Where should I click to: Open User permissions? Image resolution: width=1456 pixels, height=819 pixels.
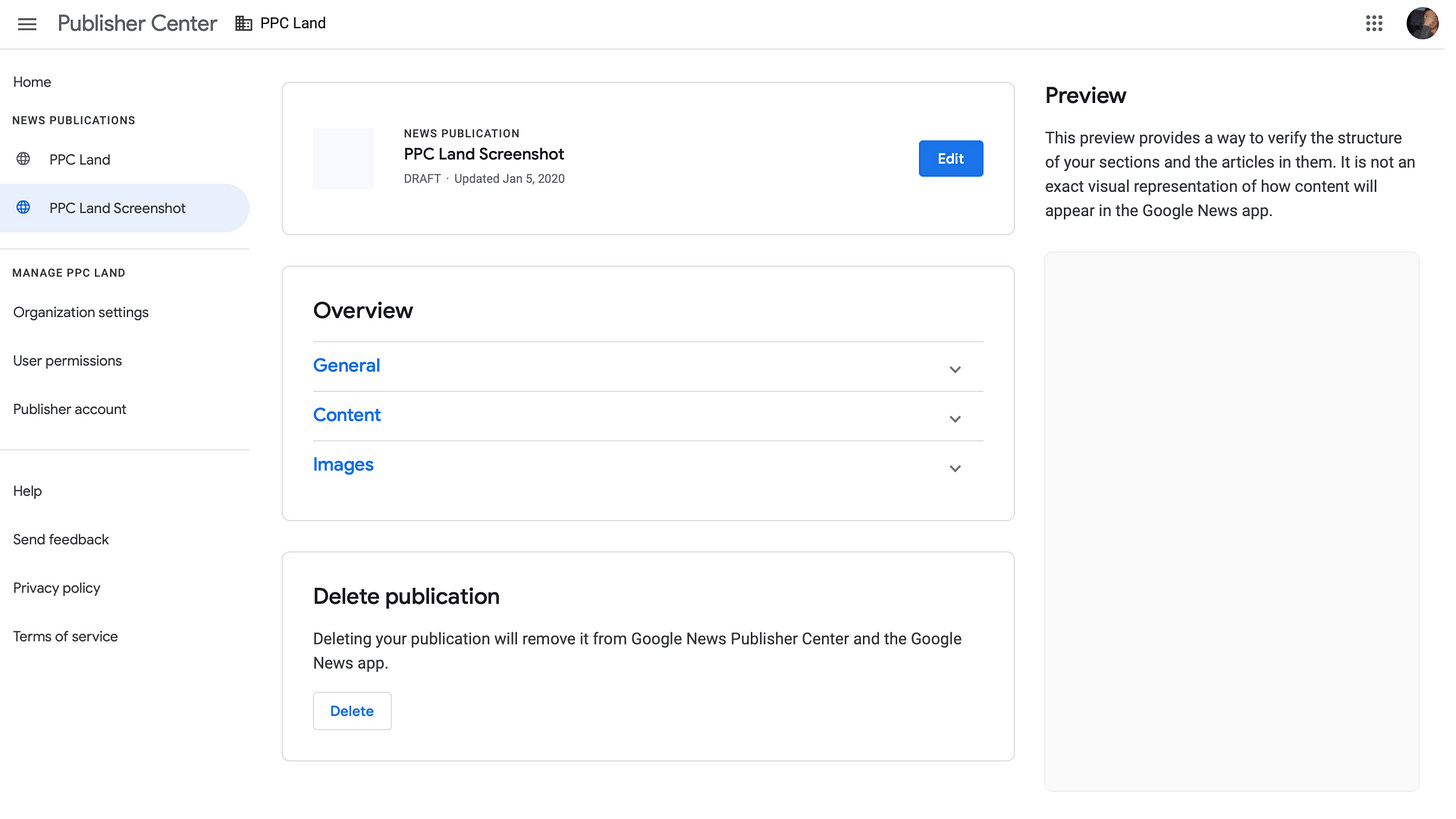coord(67,361)
